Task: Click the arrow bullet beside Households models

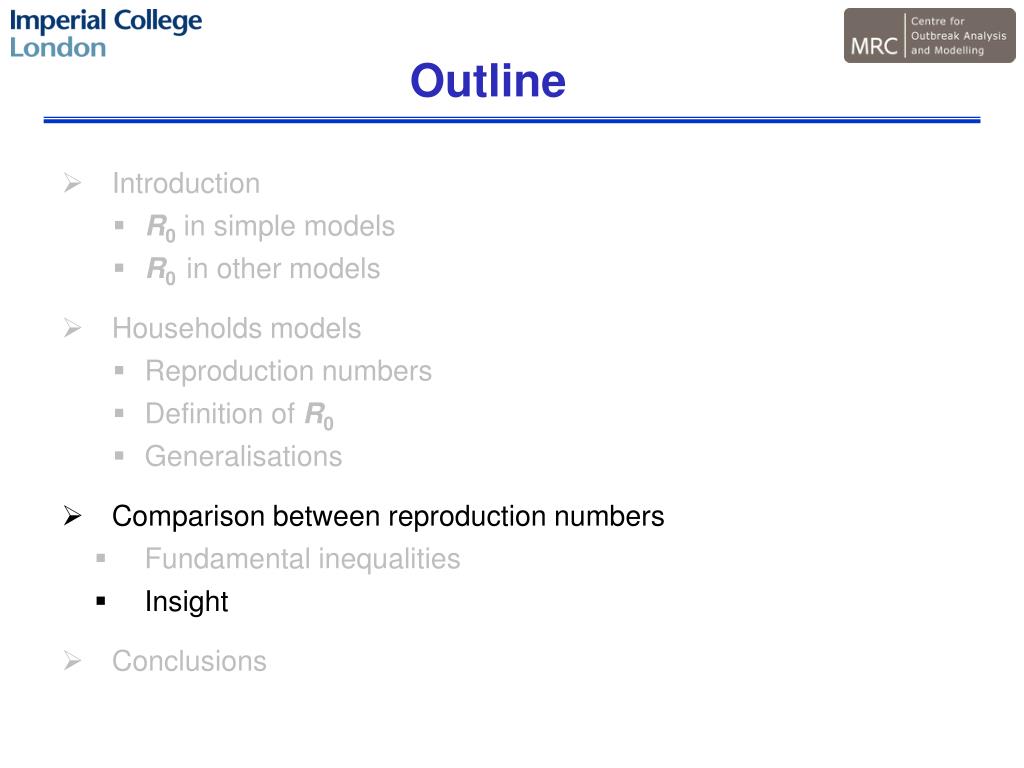Action: coord(72,328)
